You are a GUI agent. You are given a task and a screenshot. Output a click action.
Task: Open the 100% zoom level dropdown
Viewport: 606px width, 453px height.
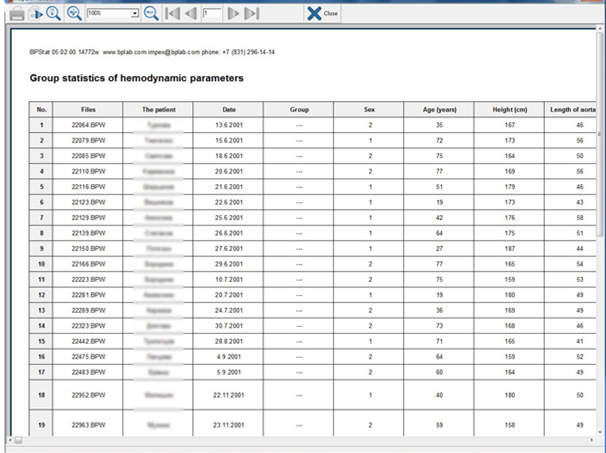[134, 14]
